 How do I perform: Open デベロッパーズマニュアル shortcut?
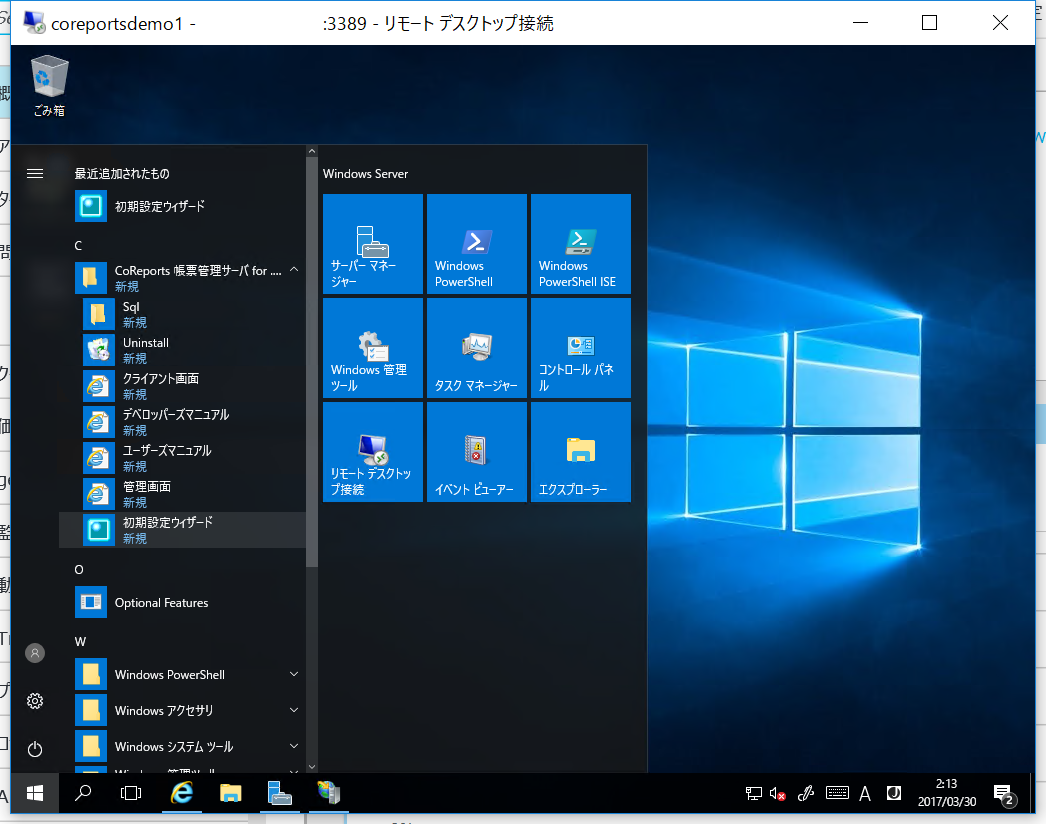(183, 422)
